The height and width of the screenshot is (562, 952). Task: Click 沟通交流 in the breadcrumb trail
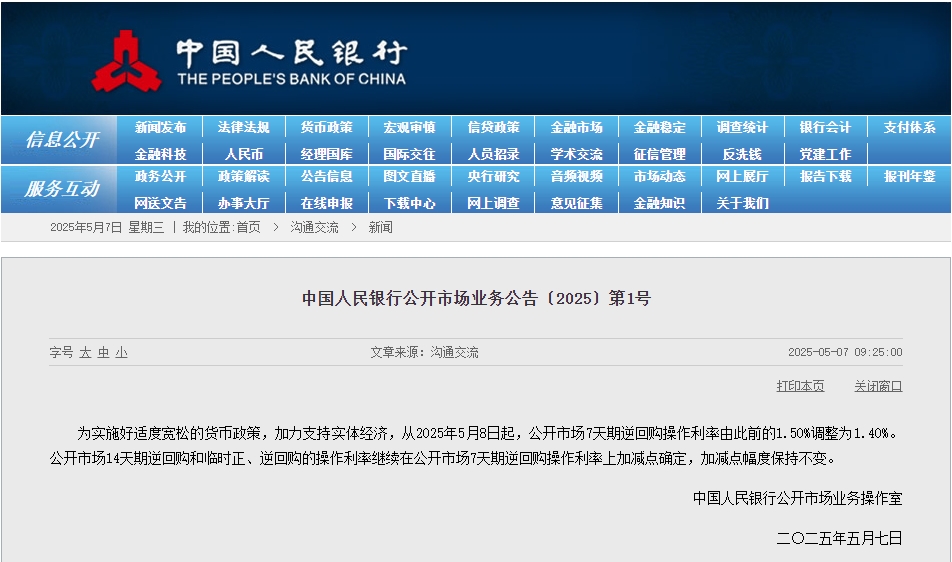pos(314,228)
